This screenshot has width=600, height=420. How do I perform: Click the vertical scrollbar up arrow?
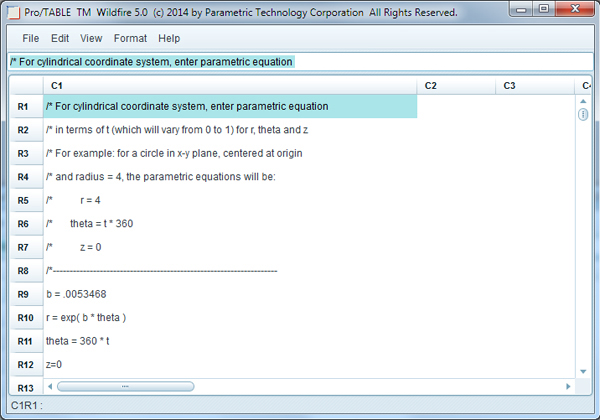(583, 102)
